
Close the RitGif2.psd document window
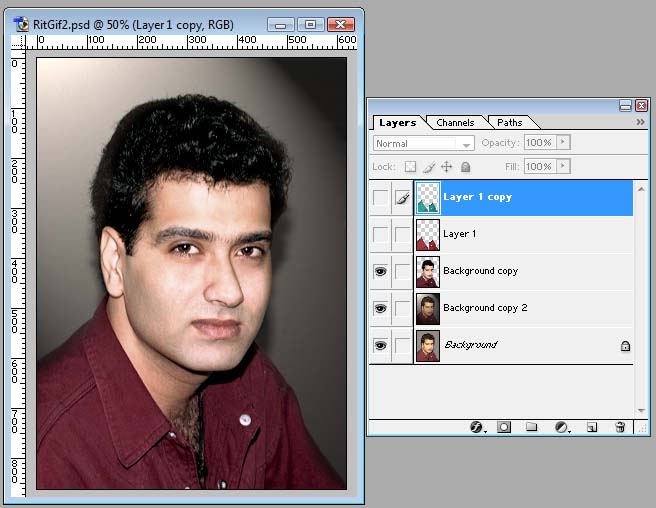341,24
